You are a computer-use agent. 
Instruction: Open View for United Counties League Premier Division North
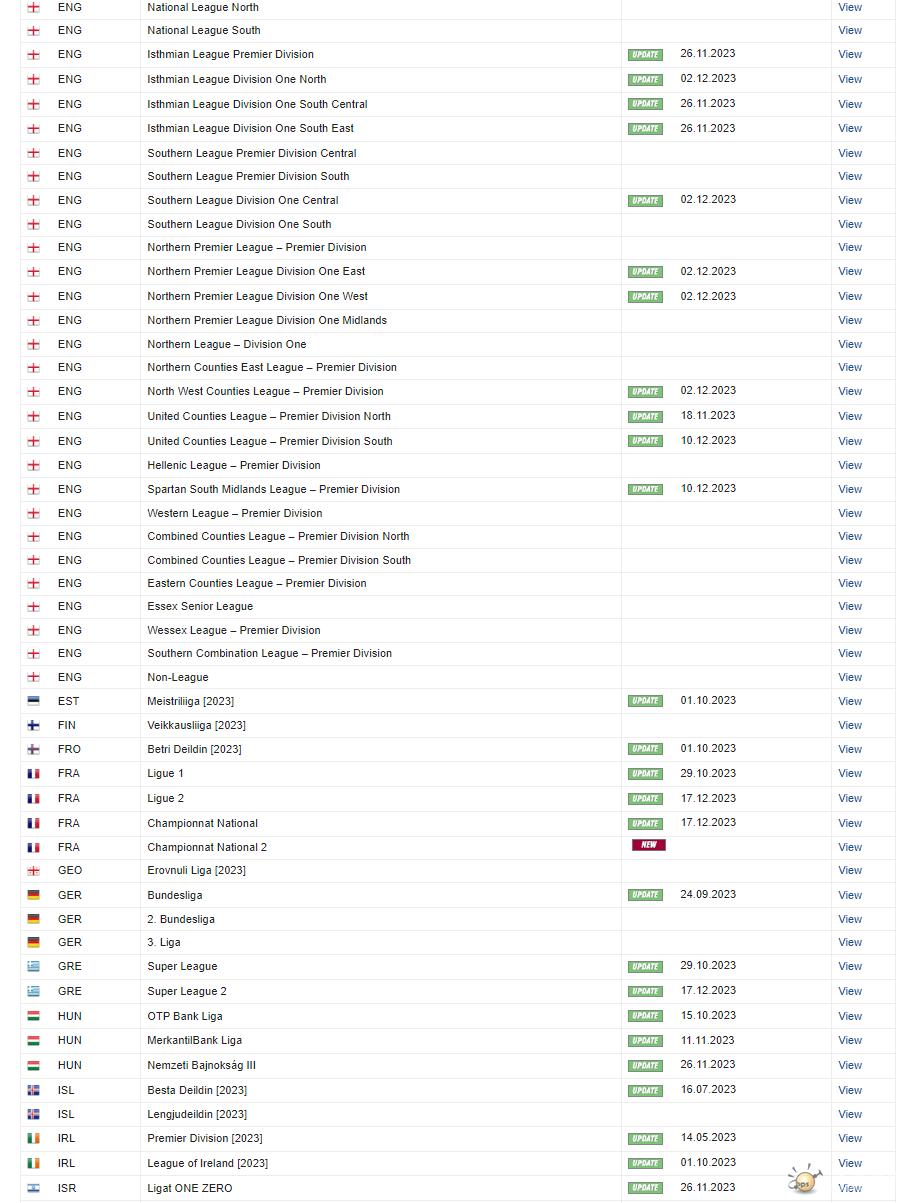[x=850, y=416]
